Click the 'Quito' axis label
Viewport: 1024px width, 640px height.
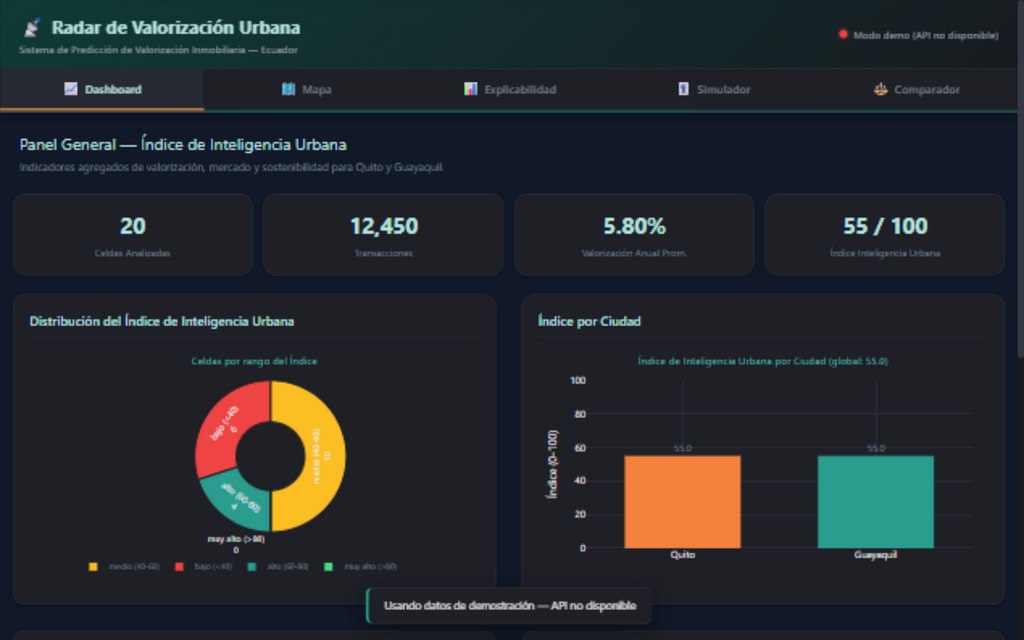pyautogui.click(x=682, y=554)
